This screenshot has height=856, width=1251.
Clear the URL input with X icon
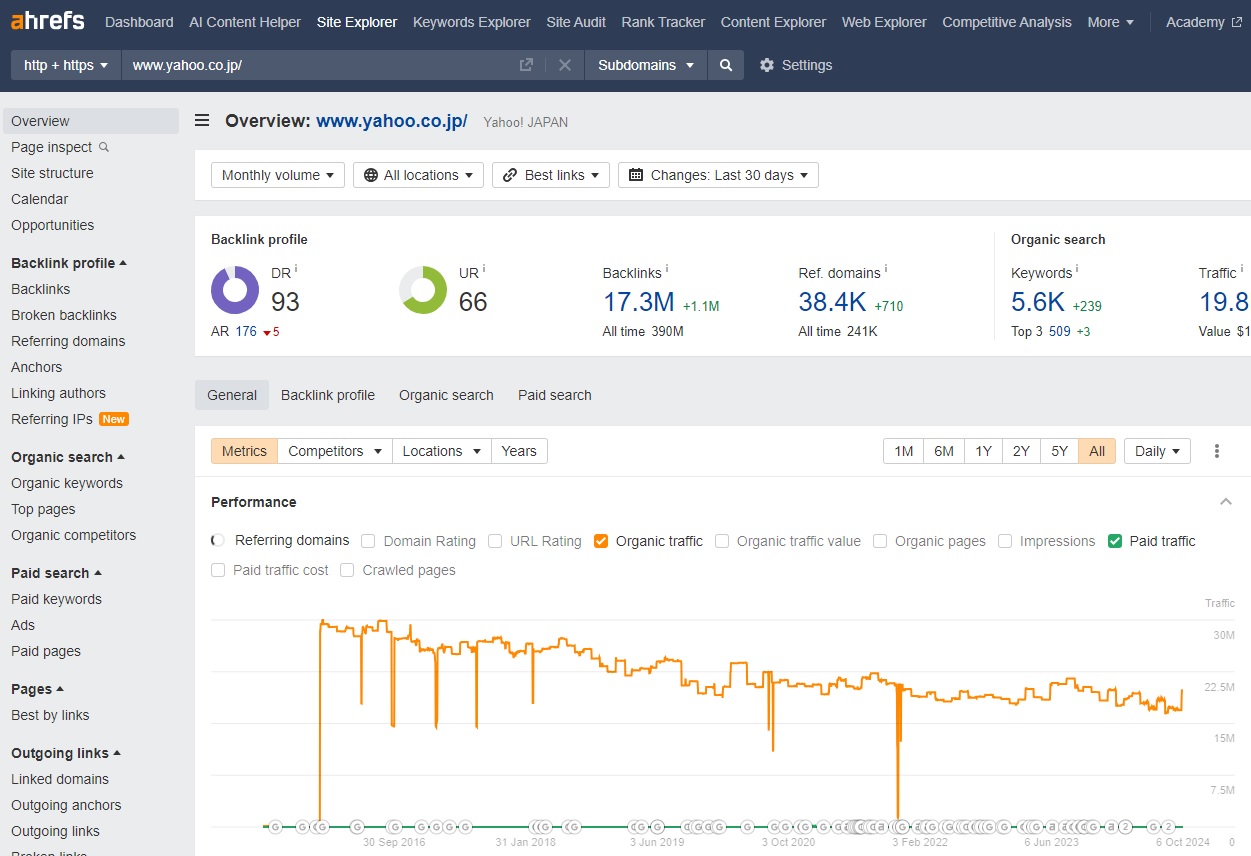pos(565,65)
